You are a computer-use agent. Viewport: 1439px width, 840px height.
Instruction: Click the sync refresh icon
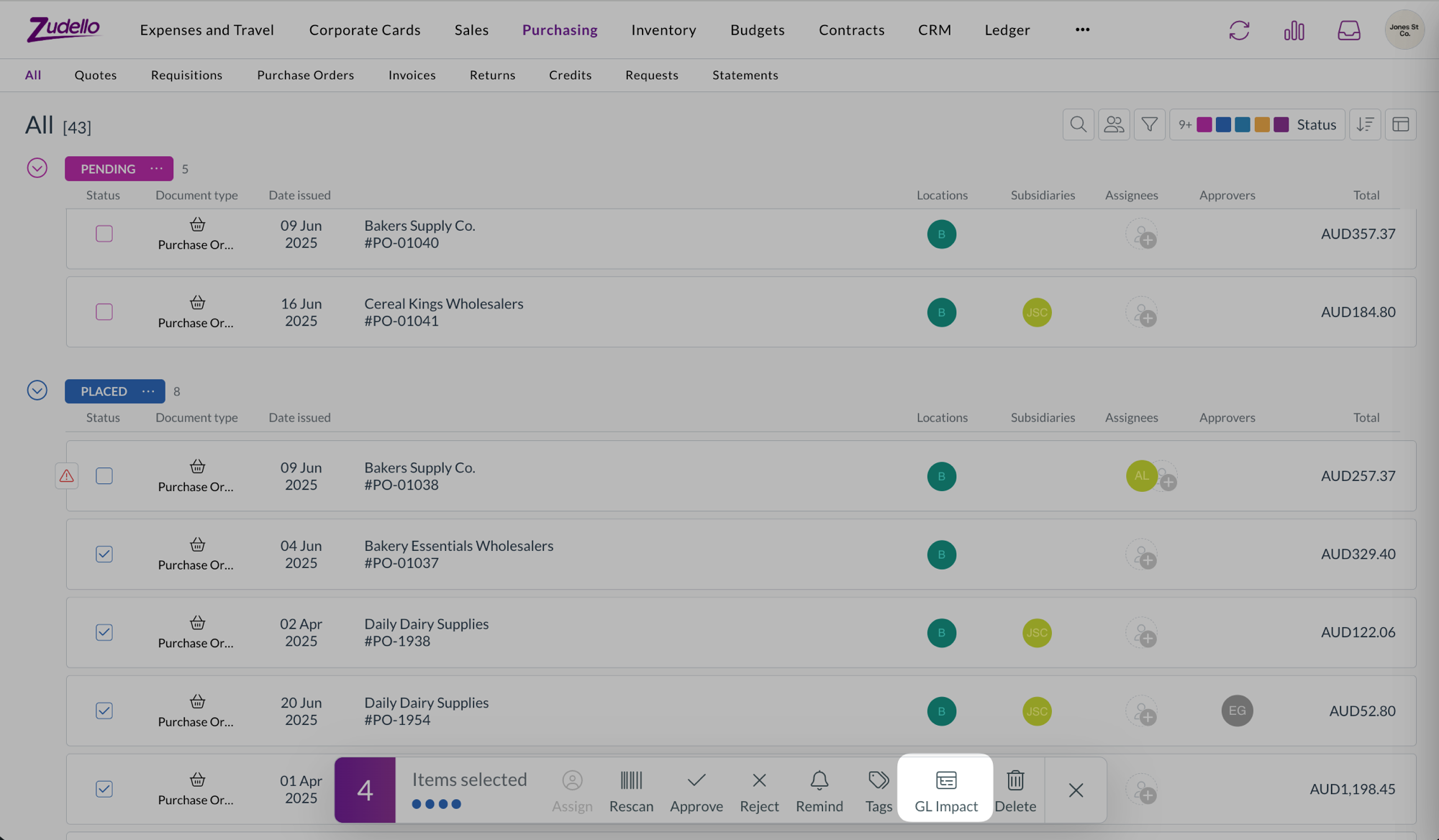coord(1239,30)
